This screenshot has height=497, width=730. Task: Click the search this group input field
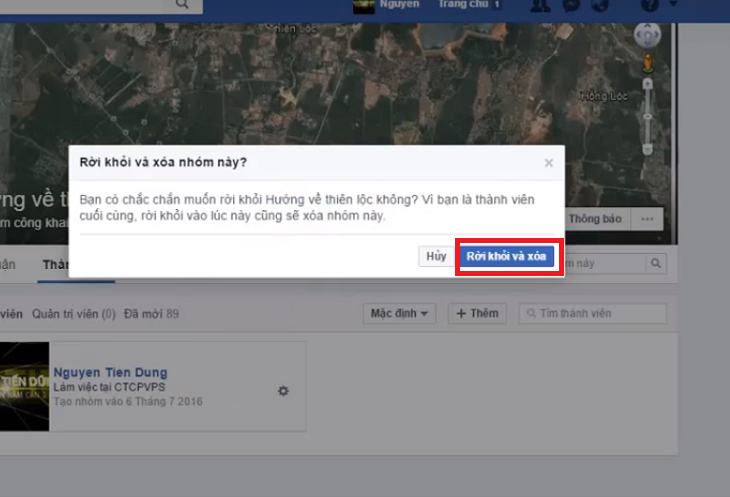tap(605, 263)
